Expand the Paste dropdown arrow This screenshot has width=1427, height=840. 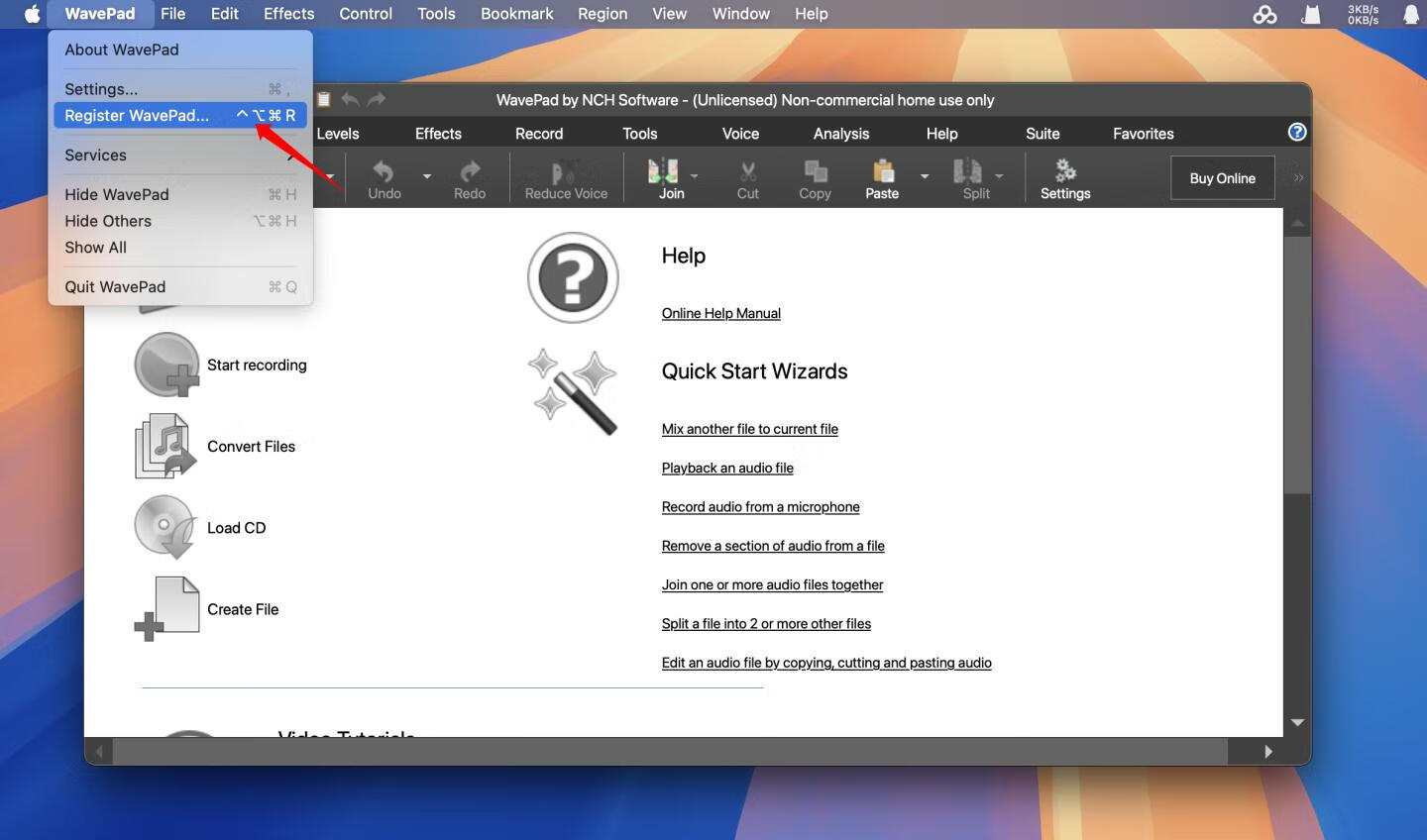(925, 176)
